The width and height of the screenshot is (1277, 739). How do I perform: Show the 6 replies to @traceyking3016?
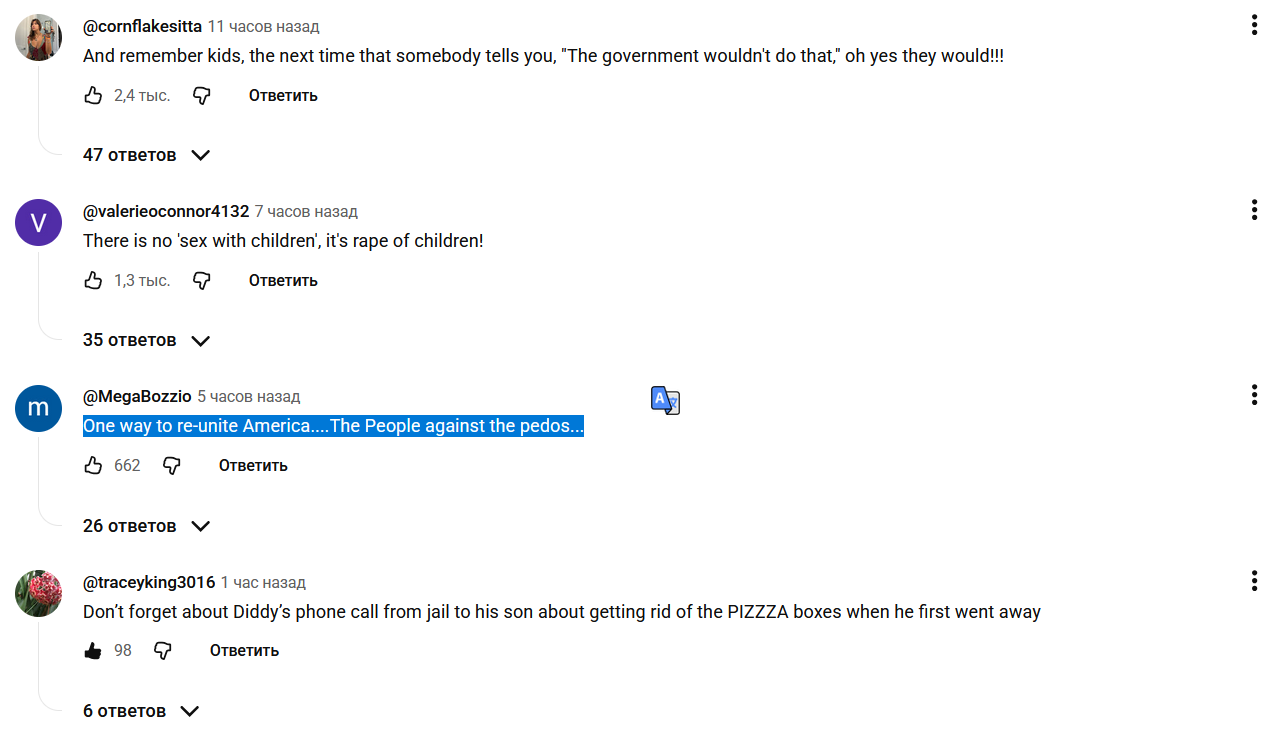(x=141, y=711)
